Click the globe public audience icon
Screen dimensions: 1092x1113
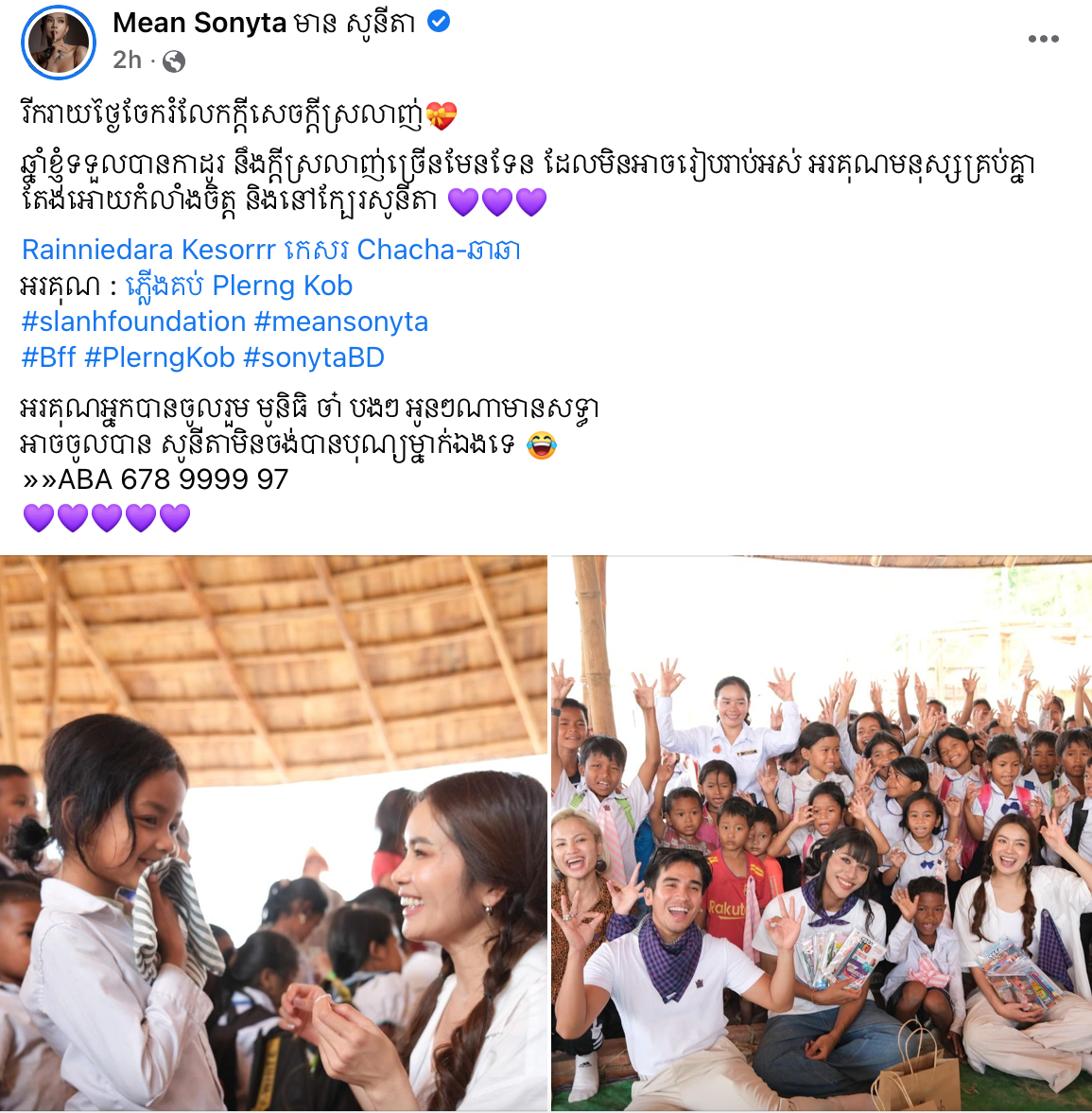tap(174, 61)
